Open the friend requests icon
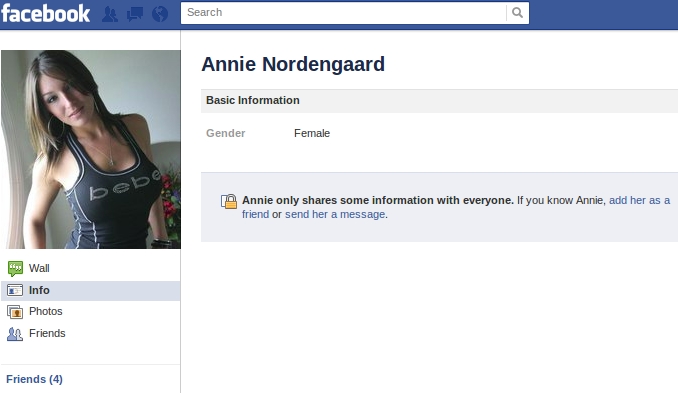This screenshot has height=393, width=678. [x=110, y=14]
